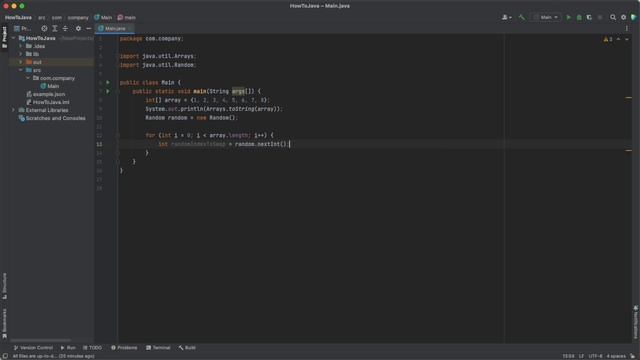Open editor tabs more-options vertical dots

[x=627, y=29]
